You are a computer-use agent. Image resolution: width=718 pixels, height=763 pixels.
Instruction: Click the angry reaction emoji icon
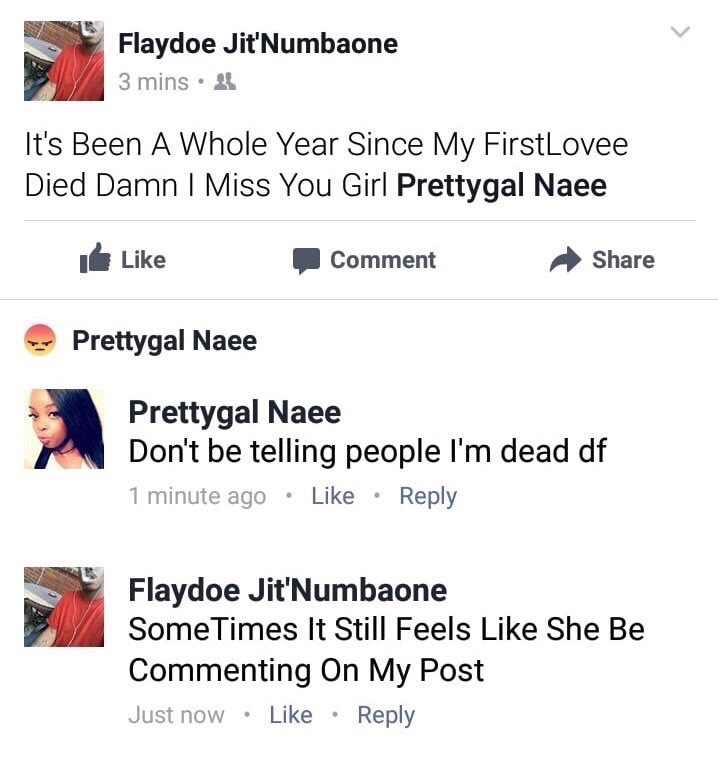coord(39,341)
